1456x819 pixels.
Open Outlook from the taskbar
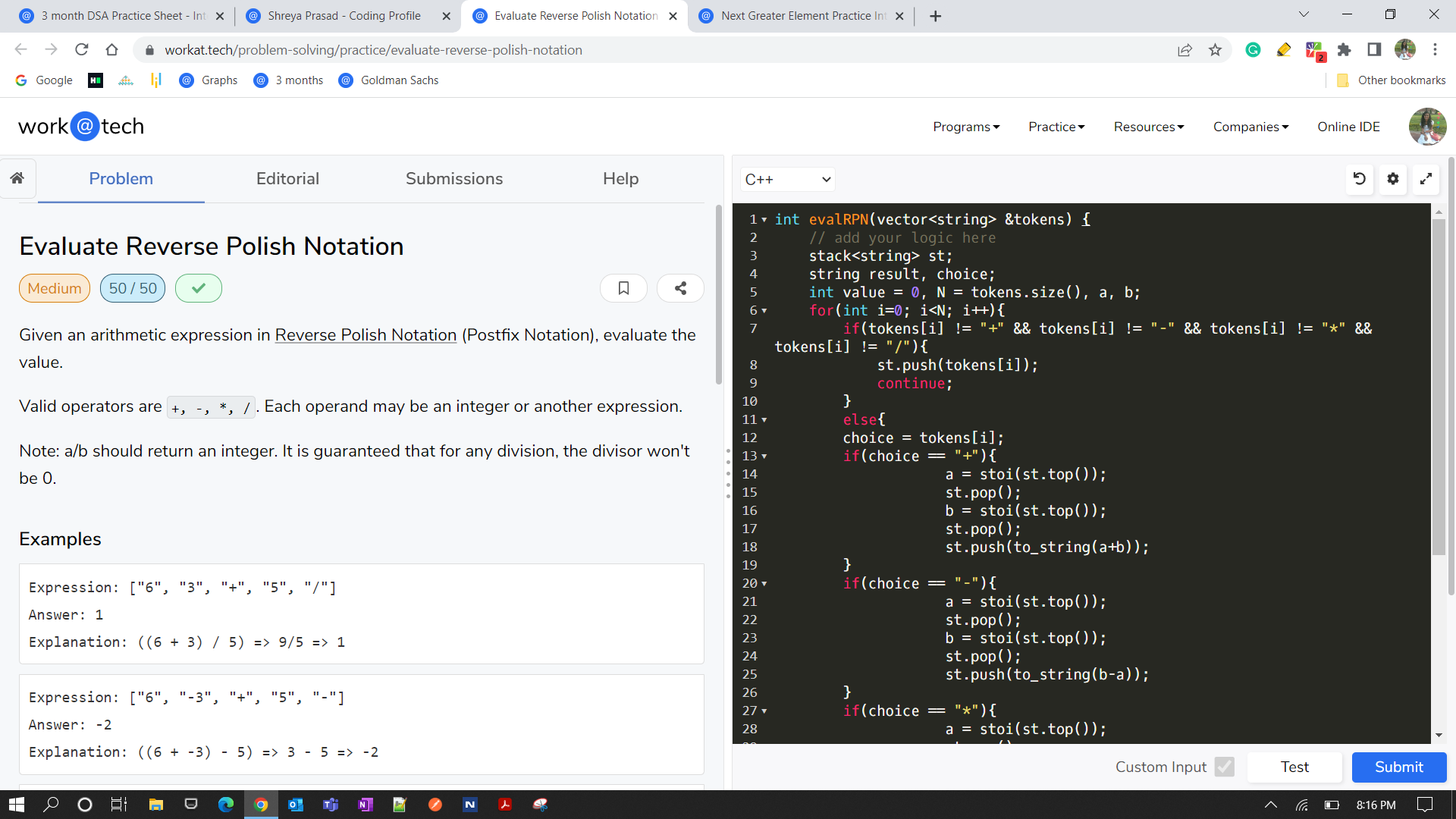[296, 805]
